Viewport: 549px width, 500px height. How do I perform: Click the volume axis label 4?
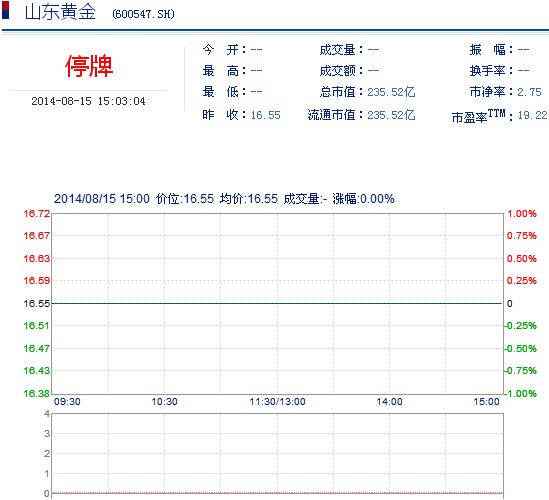tap(47, 414)
